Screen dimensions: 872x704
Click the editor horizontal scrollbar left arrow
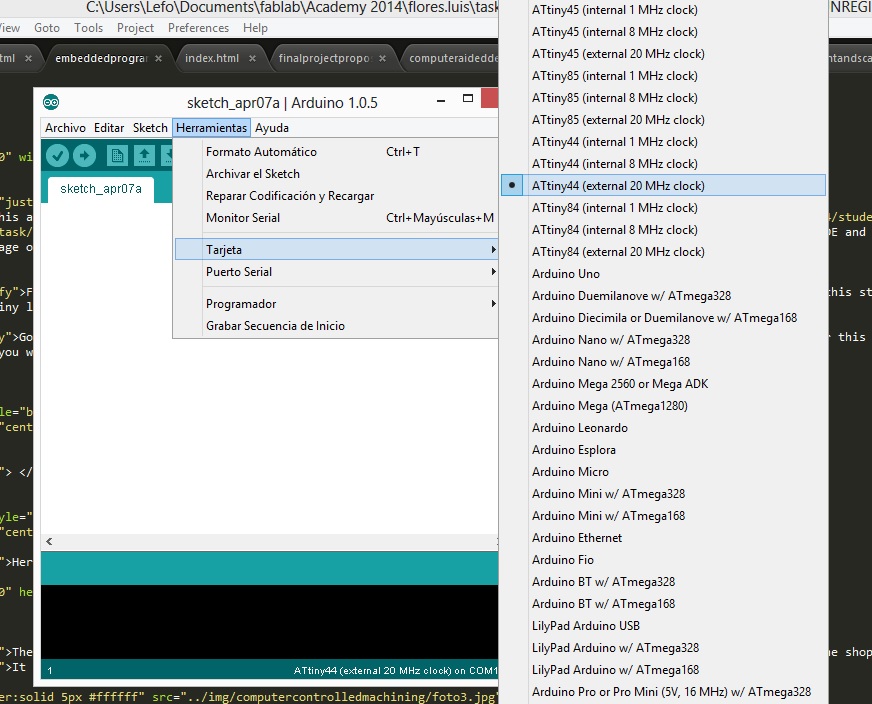pyautogui.click(x=49, y=541)
